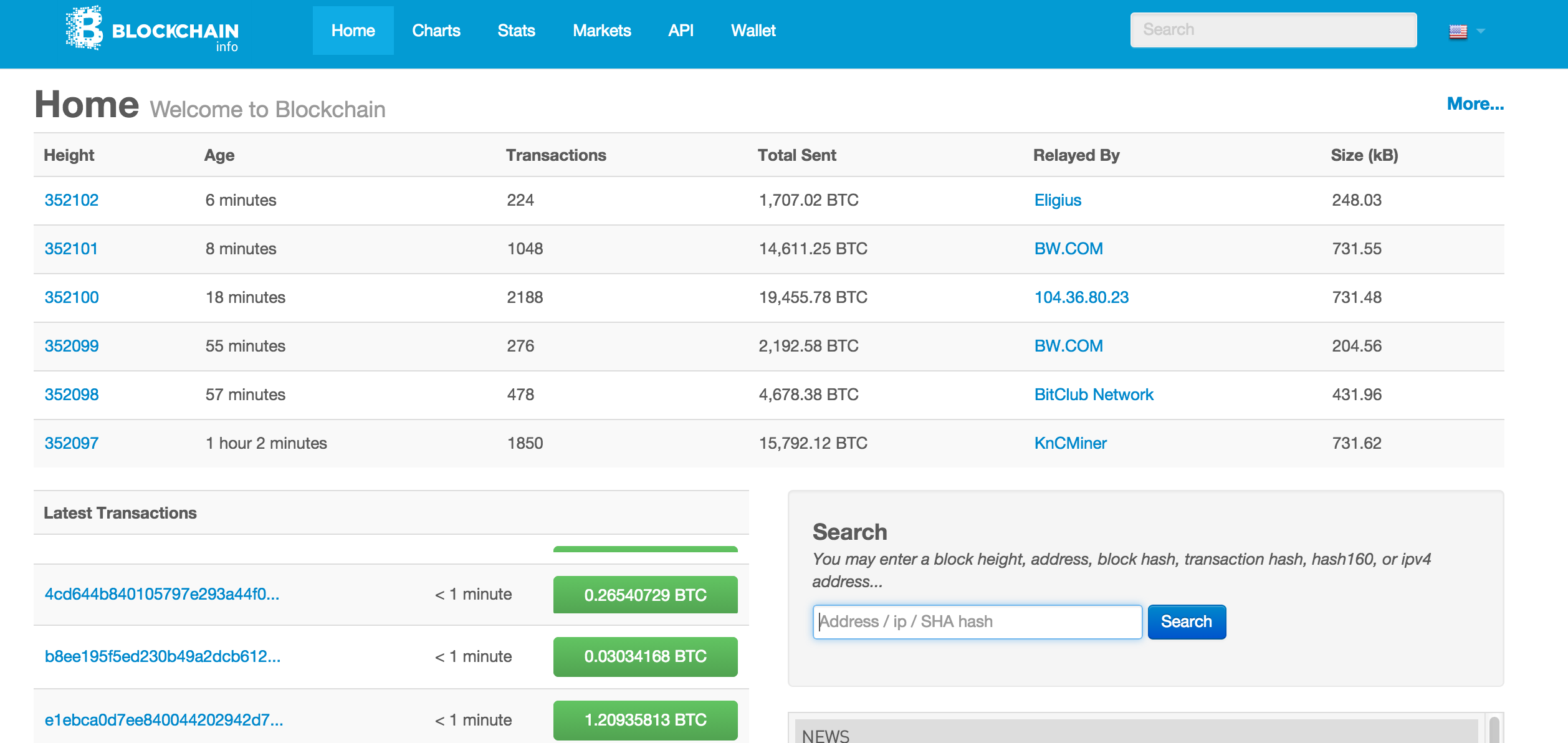The height and width of the screenshot is (743, 1568).
Task: Click the 0.03034168 BTC amount button
Action: click(645, 656)
